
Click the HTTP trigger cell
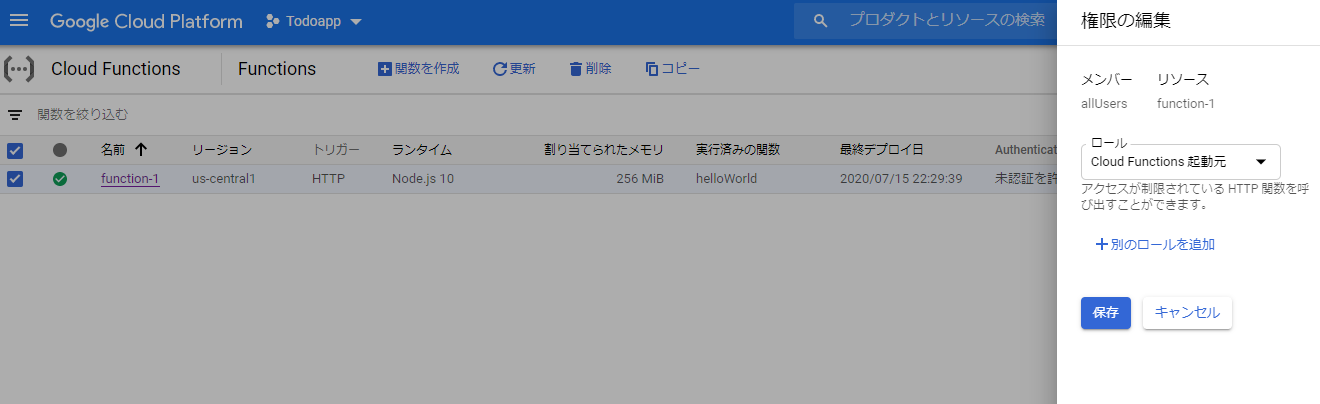tap(328, 179)
